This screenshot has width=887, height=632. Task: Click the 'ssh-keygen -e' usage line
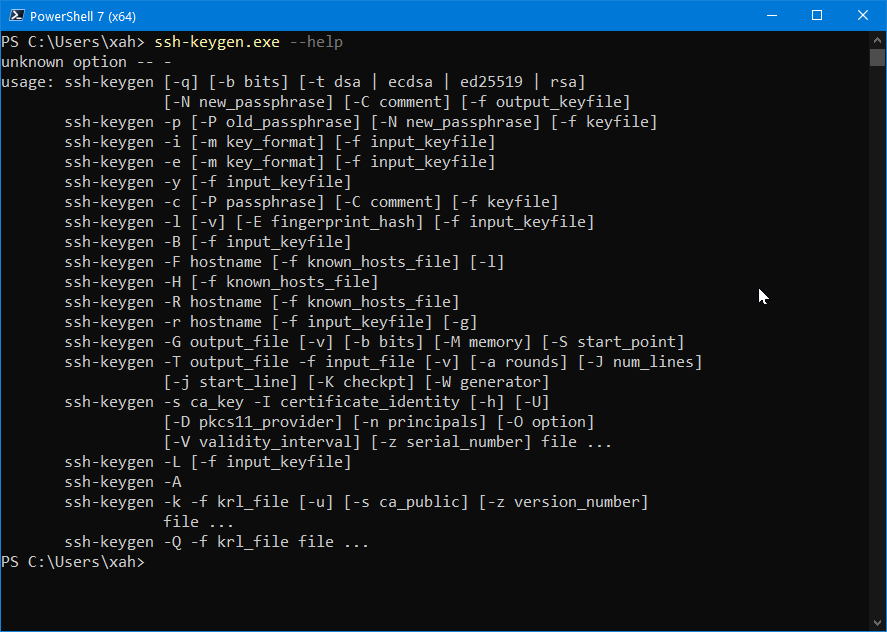[x=279, y=162]
